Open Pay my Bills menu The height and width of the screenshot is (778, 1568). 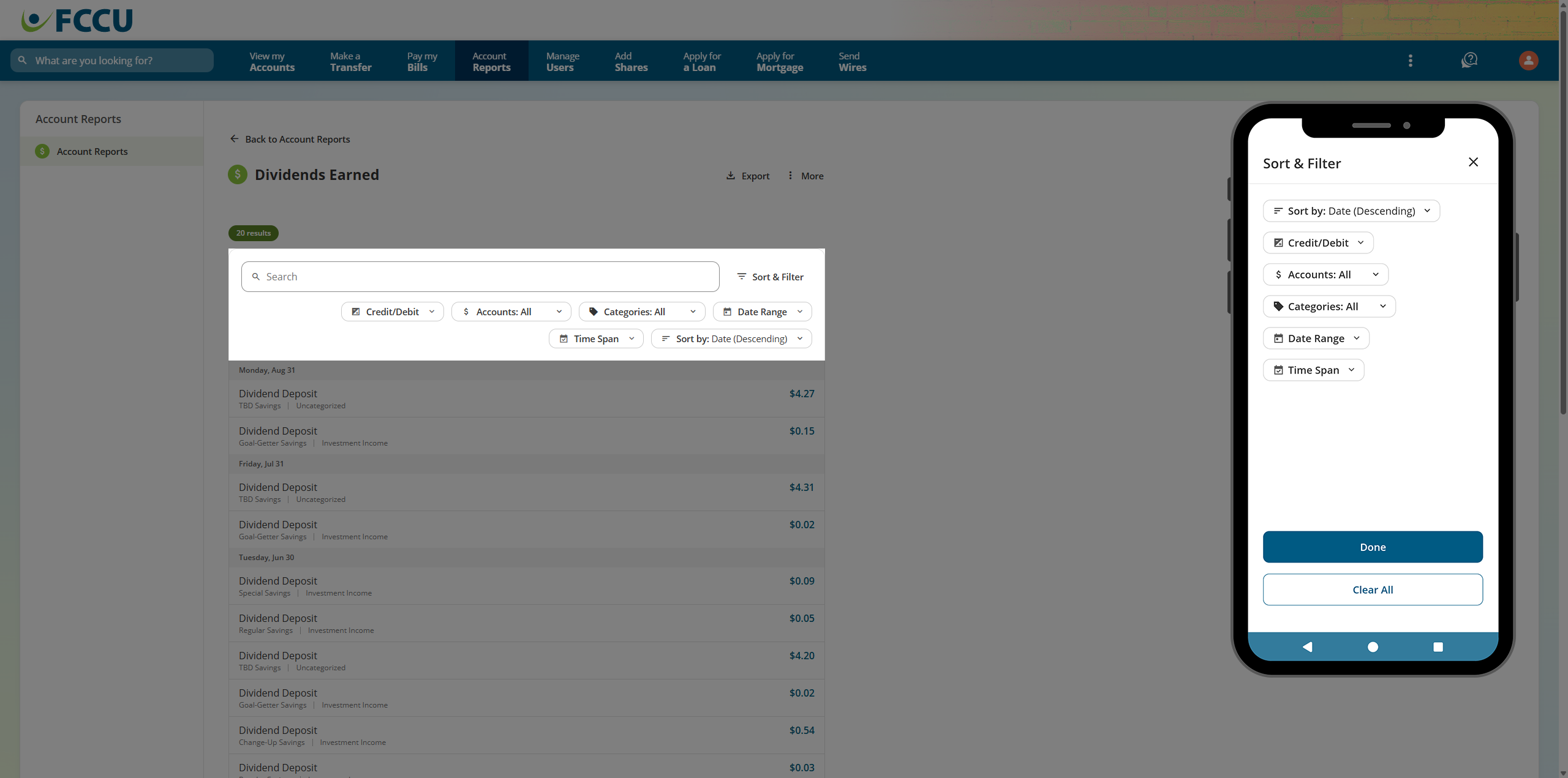[x=422, y=61]
